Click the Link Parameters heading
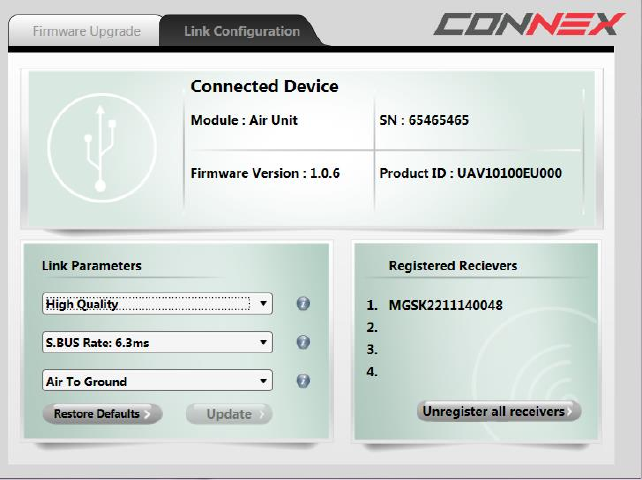642x480 pixels. [92, 265]
